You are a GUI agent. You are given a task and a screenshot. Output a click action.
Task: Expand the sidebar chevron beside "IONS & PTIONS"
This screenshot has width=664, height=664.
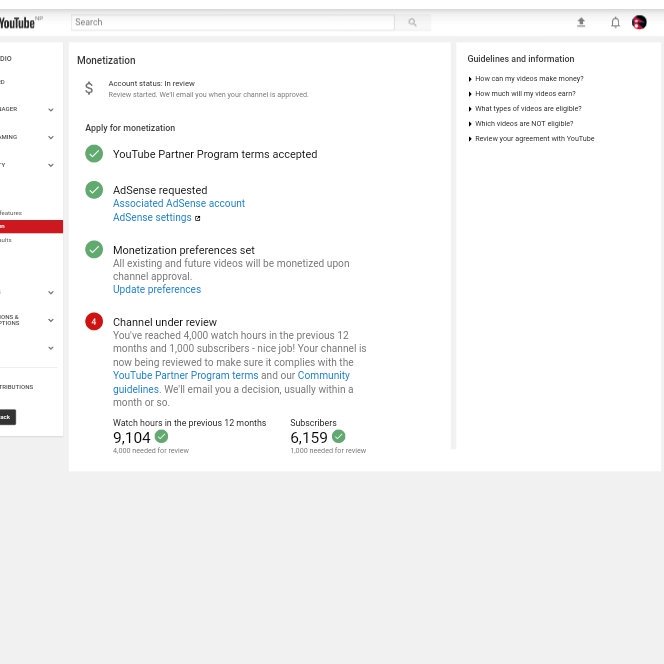click(51, 320)
